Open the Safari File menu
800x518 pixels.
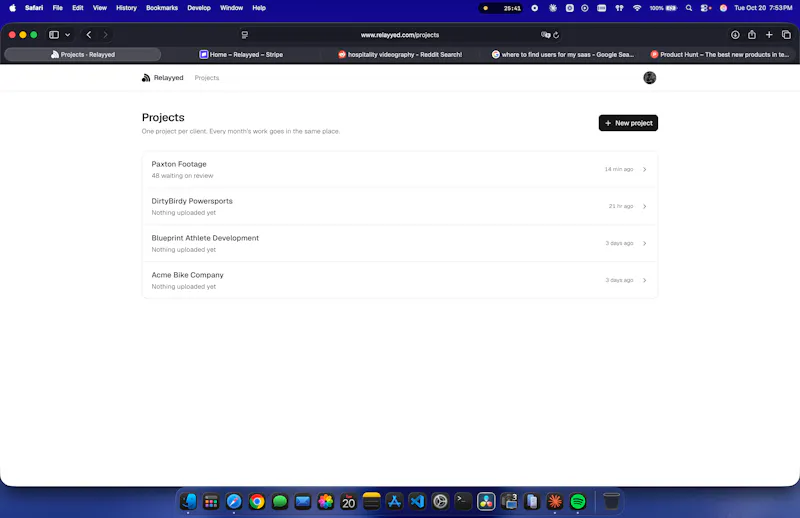pos(58,8)
